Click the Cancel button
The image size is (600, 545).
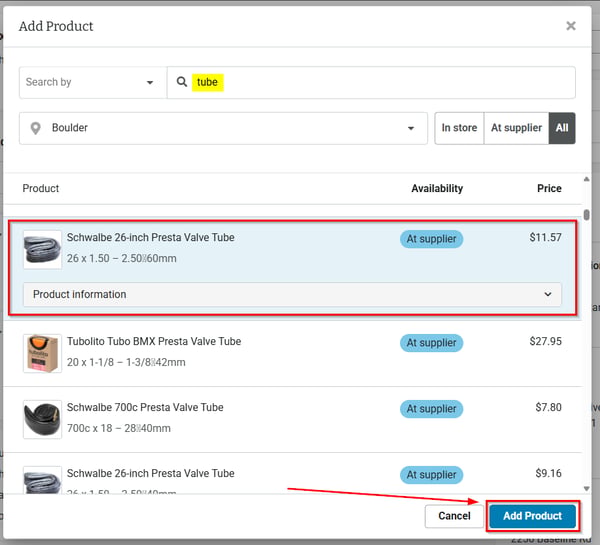pyautogui.click(x=454, y=516)
